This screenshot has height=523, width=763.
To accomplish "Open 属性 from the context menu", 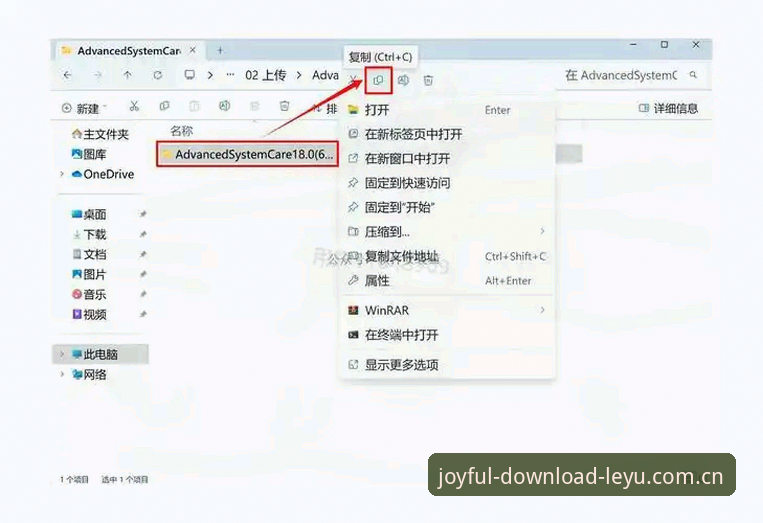I will coord(447,281).
